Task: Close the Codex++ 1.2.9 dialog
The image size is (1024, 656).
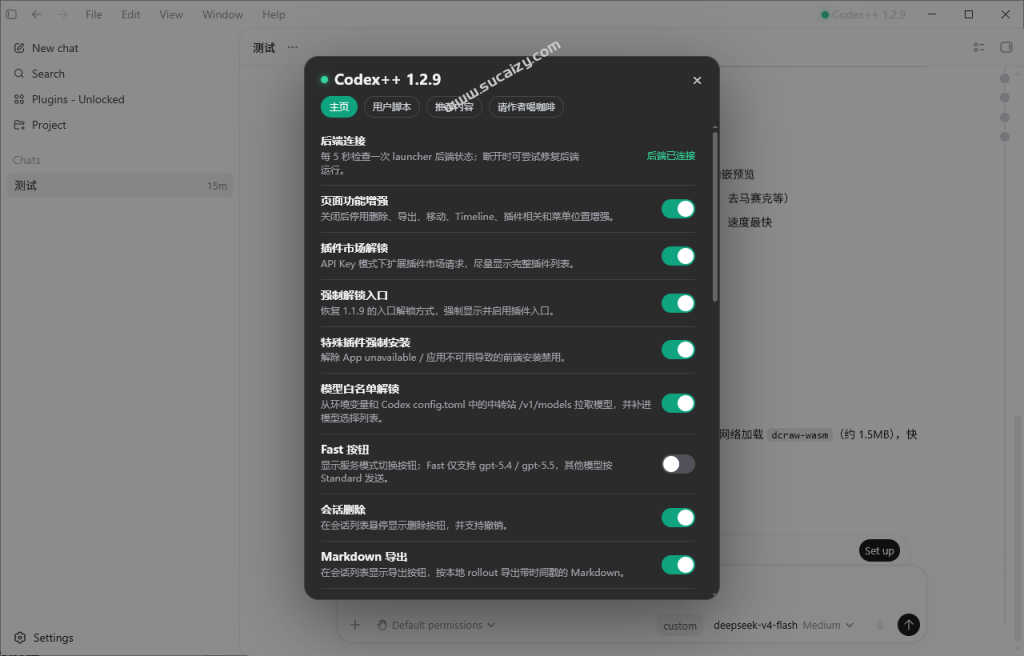Action: tap(697, 80)
